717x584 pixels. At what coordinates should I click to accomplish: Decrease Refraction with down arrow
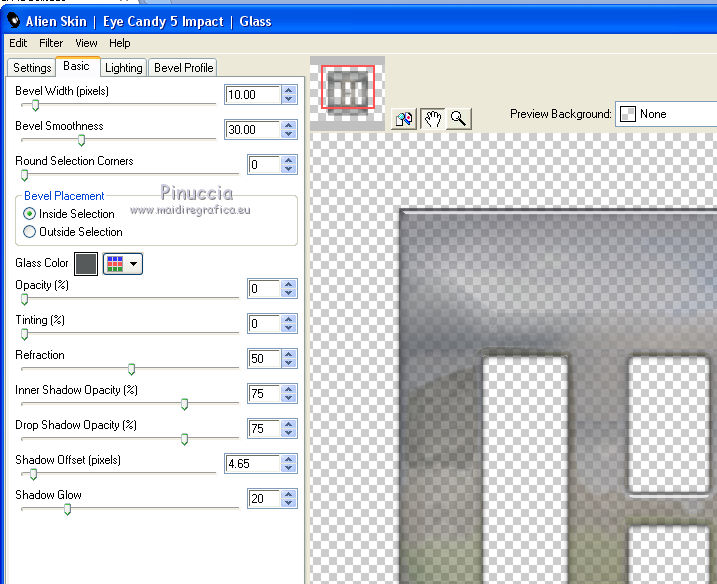tap(289, 363)
